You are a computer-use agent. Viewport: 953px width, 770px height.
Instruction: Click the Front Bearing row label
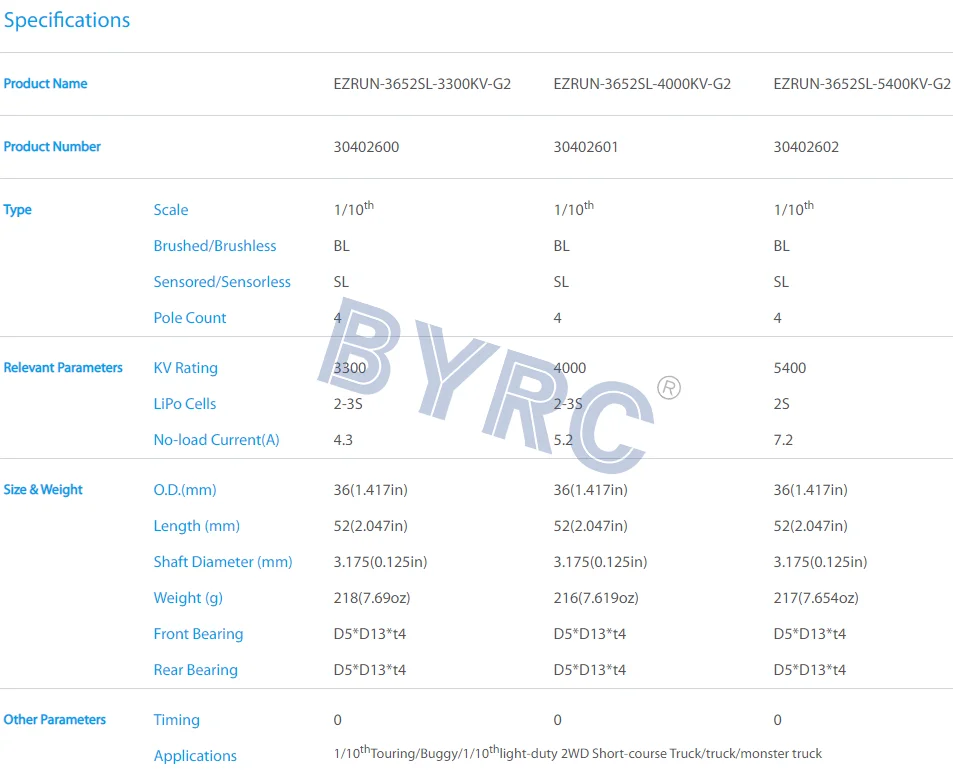point(198,634)
